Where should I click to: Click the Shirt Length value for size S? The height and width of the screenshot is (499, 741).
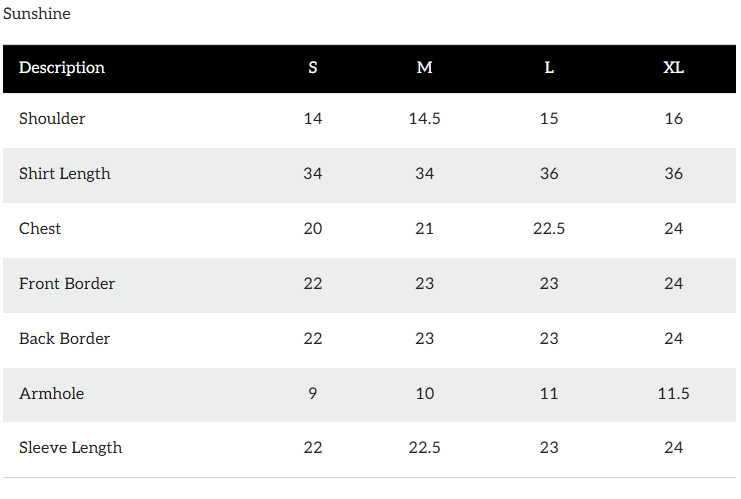click(x=313, y=174)
